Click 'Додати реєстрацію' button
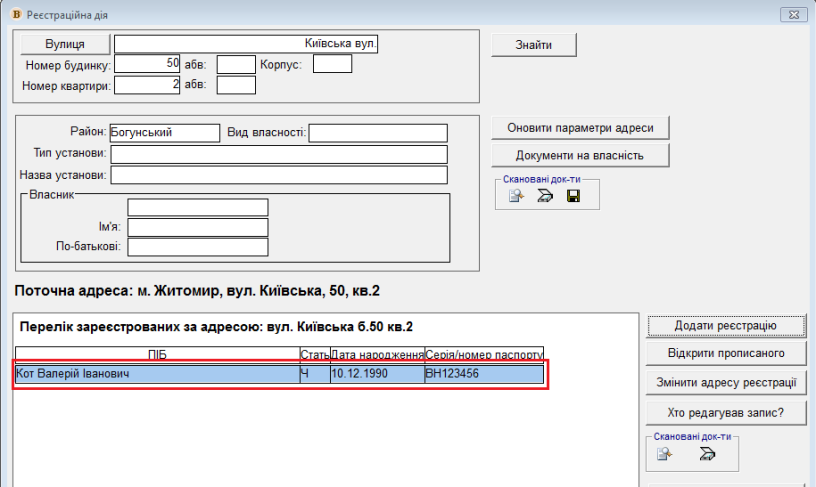 pyautogui.click(x=725, y=326)
